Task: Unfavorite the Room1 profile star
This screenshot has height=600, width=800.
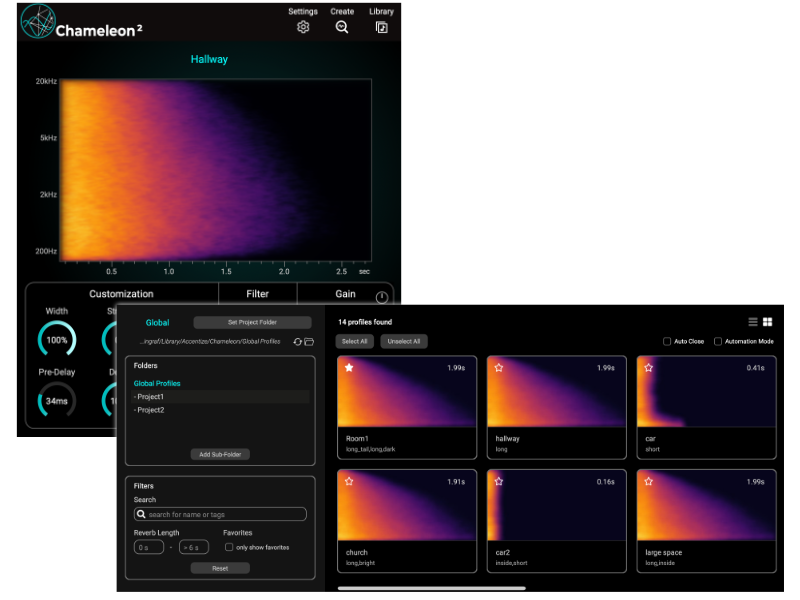Action: point(349,367)
